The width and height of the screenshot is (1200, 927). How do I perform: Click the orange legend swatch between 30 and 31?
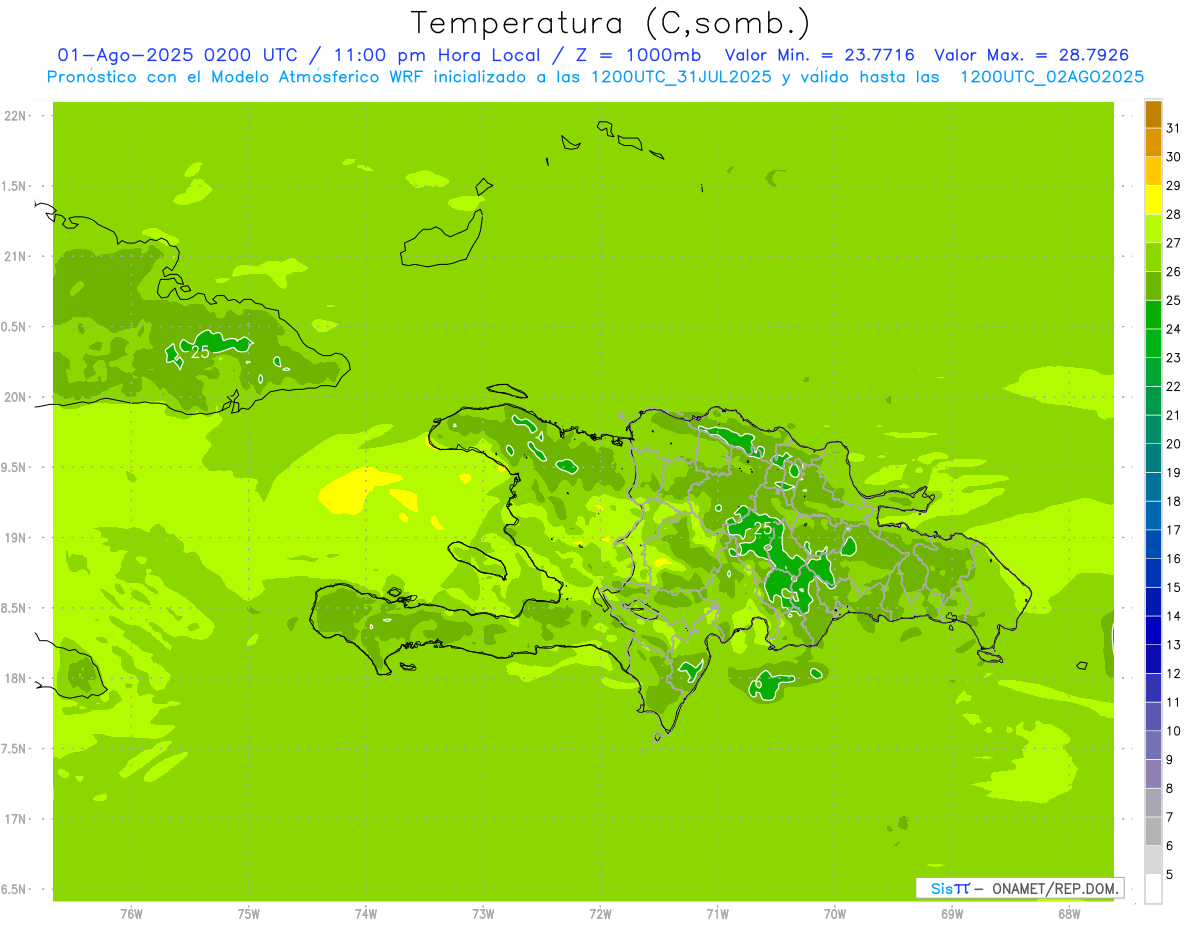point(1153,143)
